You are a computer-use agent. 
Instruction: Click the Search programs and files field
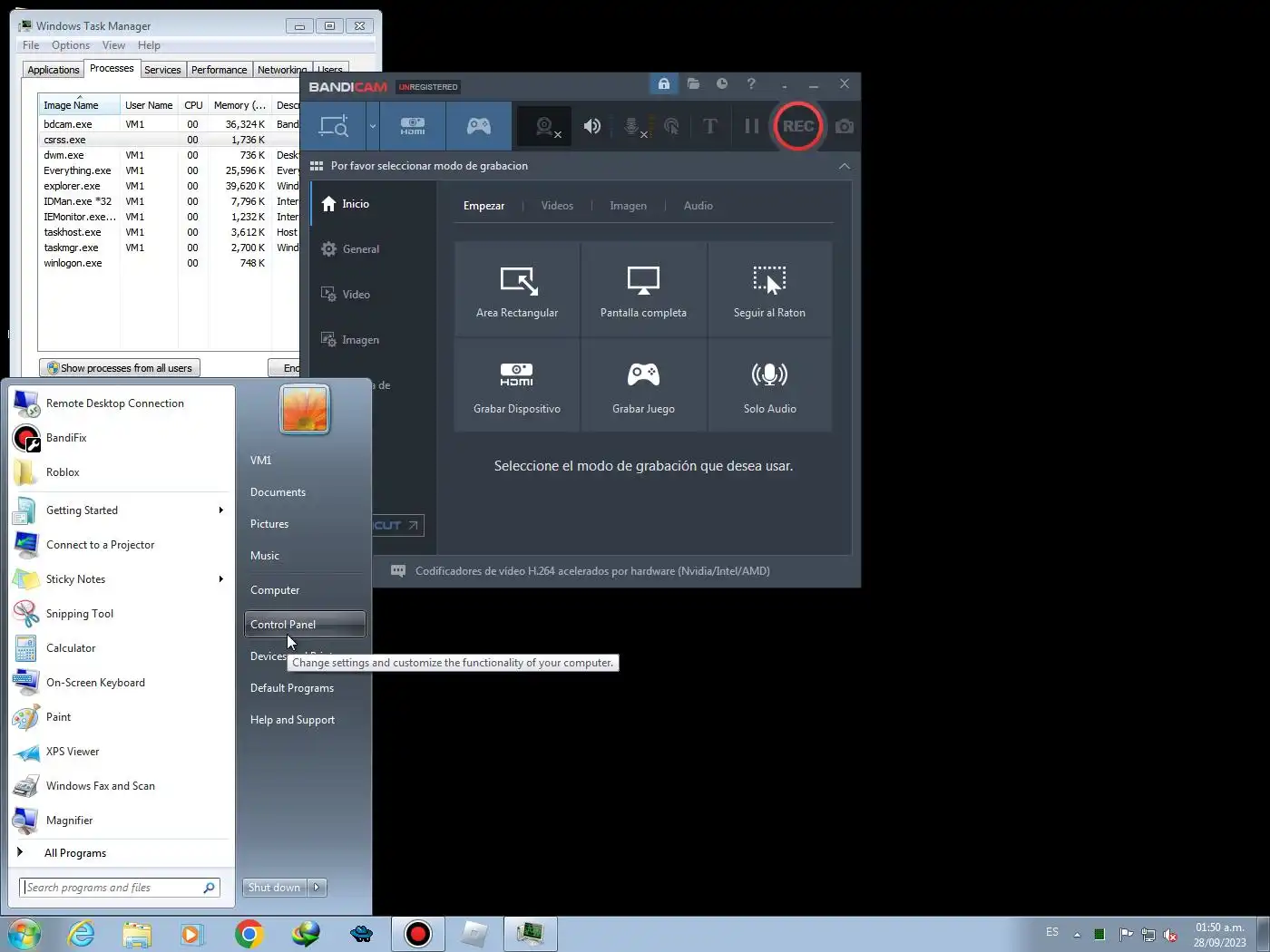pos(119,888)
